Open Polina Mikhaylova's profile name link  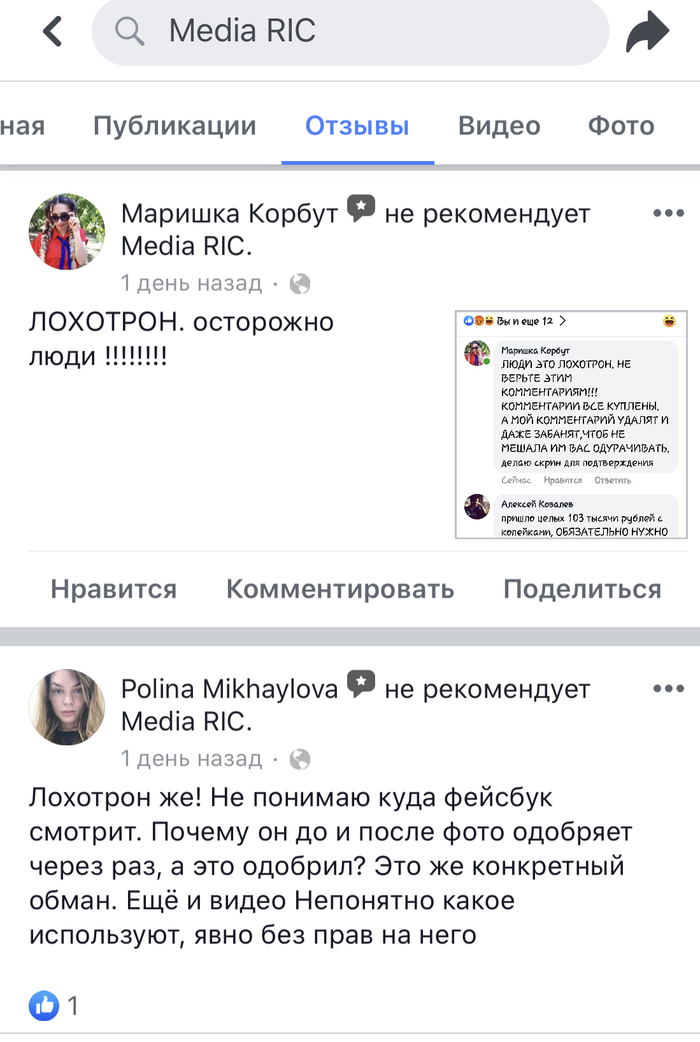pos(229,689)
